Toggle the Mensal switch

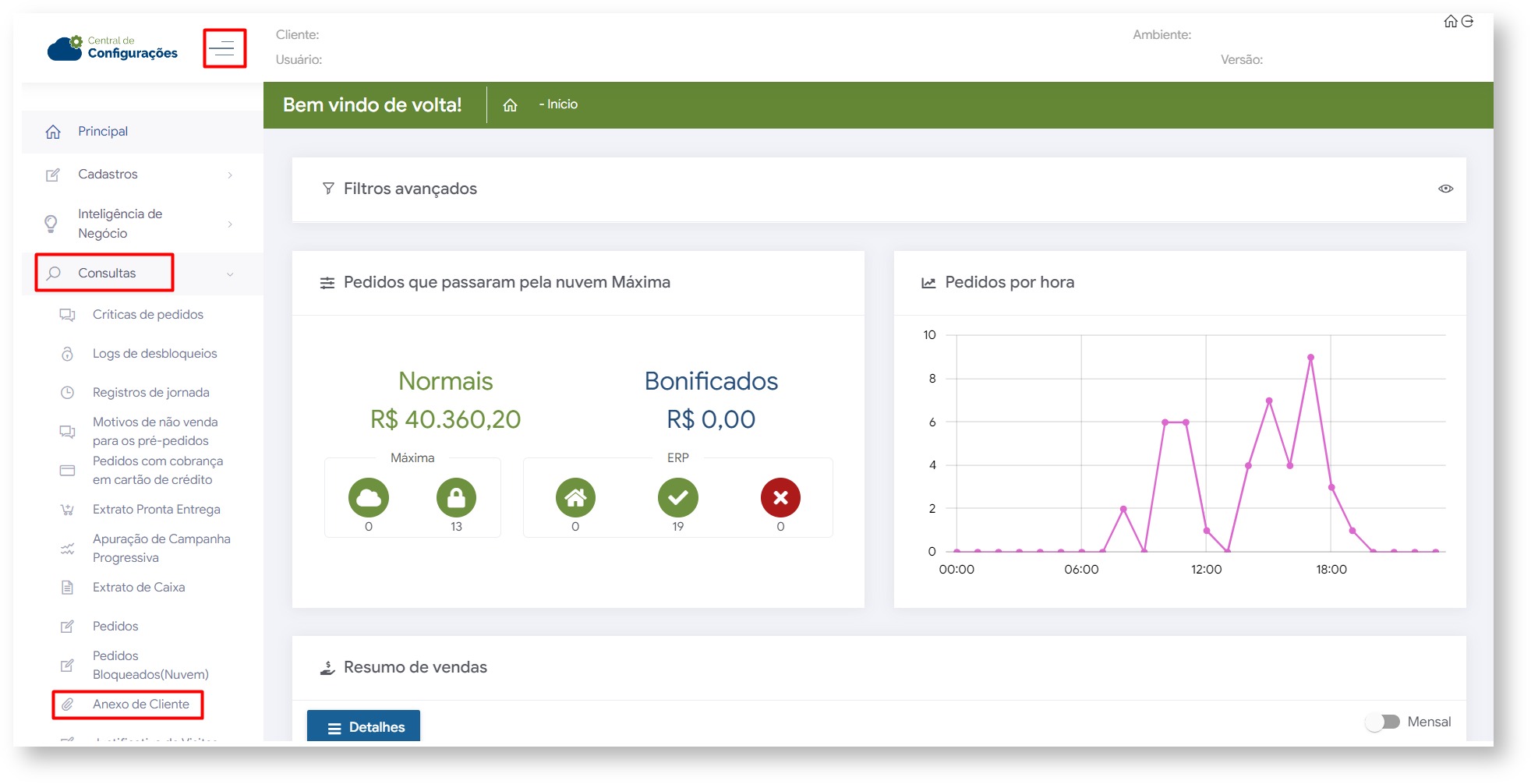[1383, 722]
